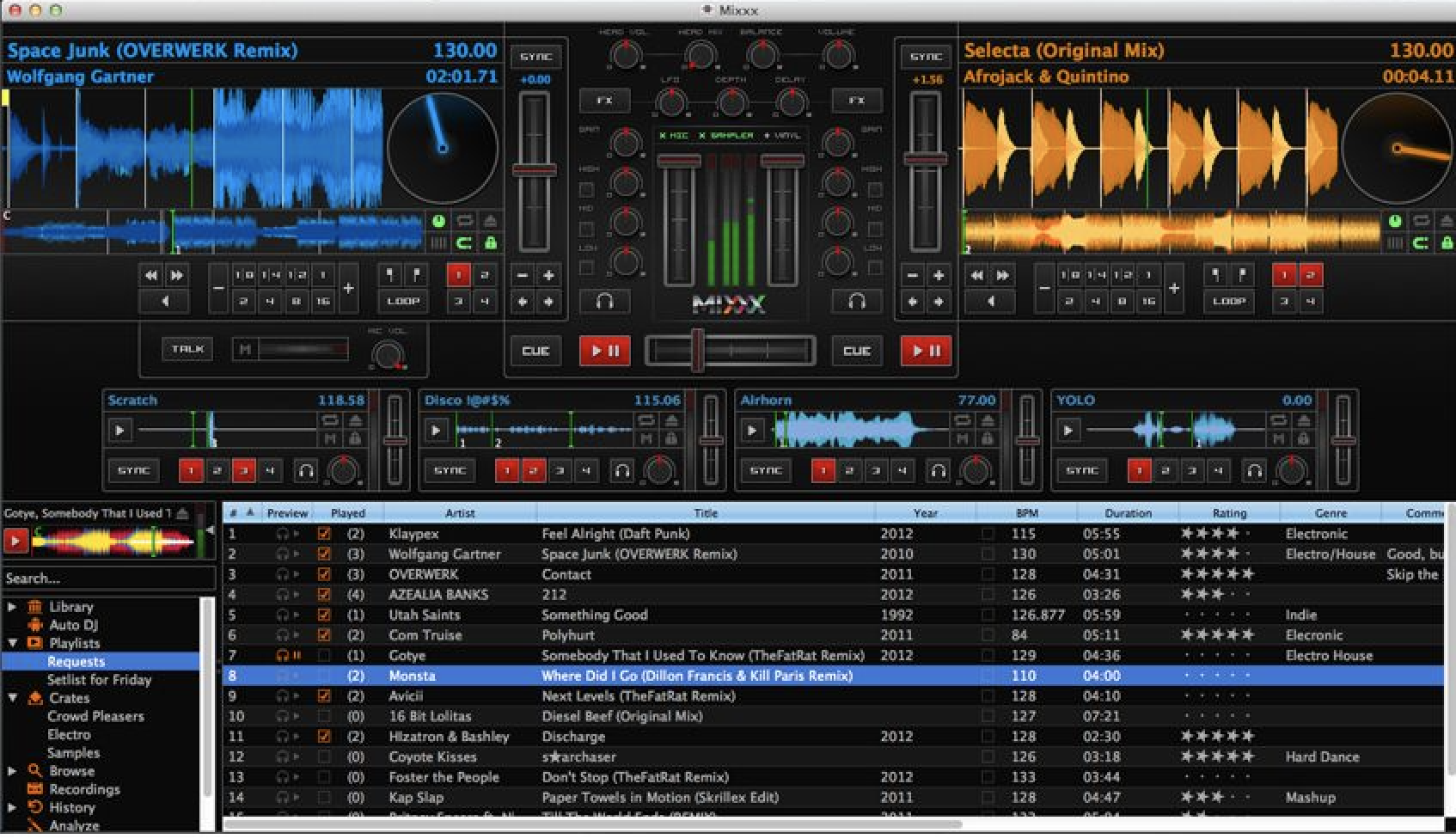Activate the left deck LOOP button

[x=403, y=302]
